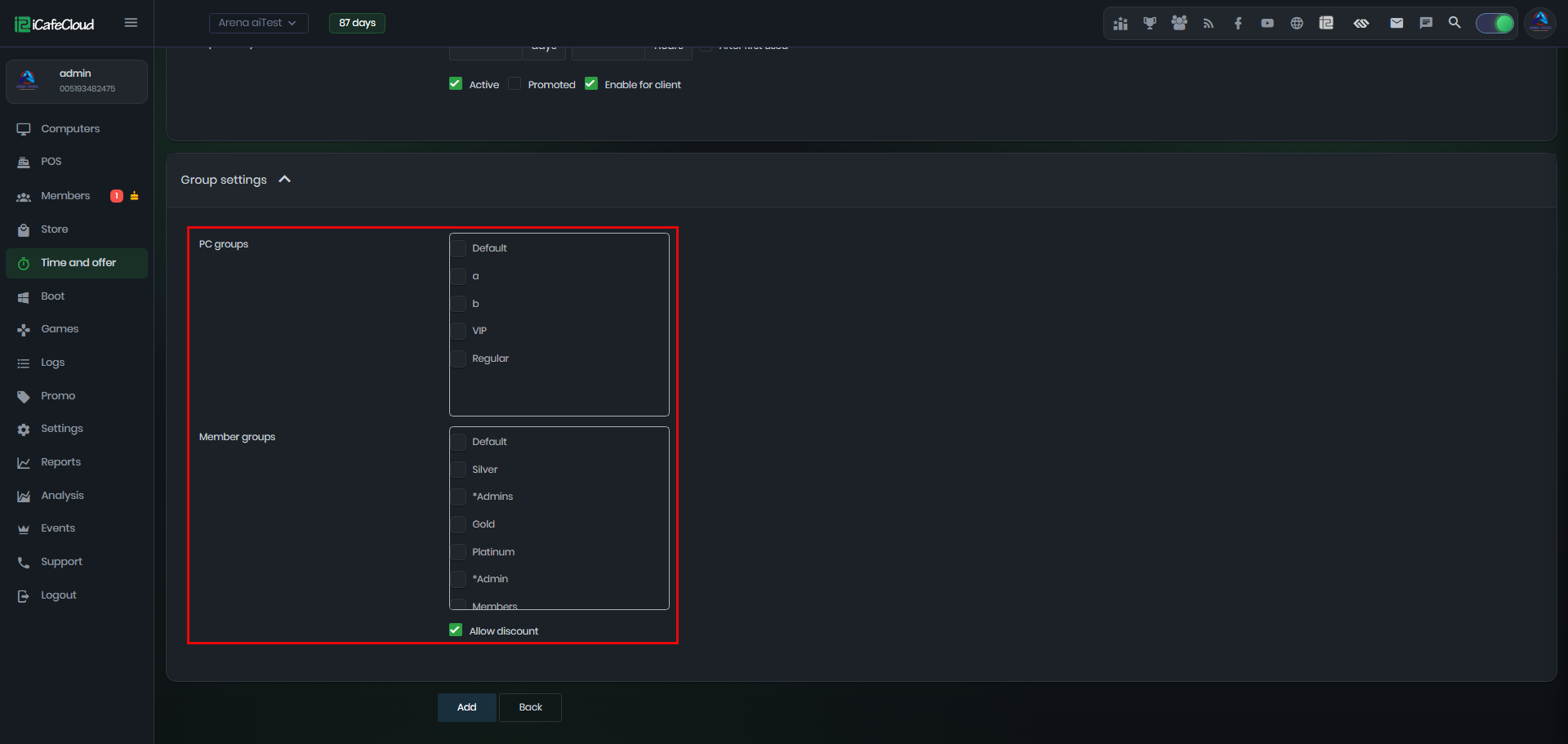The image size is (1568, 744).
Task: Open Events in the sidebar
Action: point(77,528)
